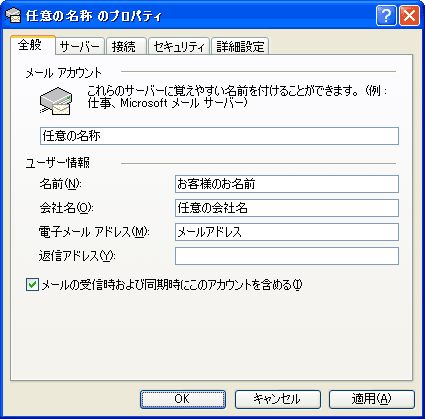Click the 適用(A) button
Viewport: 425px width, 419px height.
click(372, 399)
